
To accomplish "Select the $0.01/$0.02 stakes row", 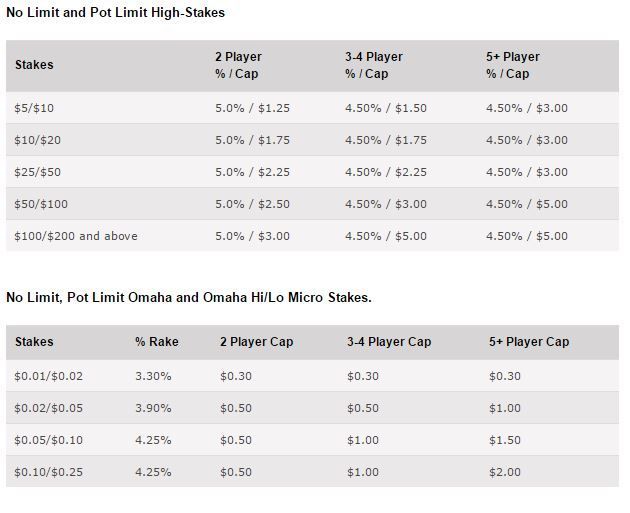I will 312,376.
